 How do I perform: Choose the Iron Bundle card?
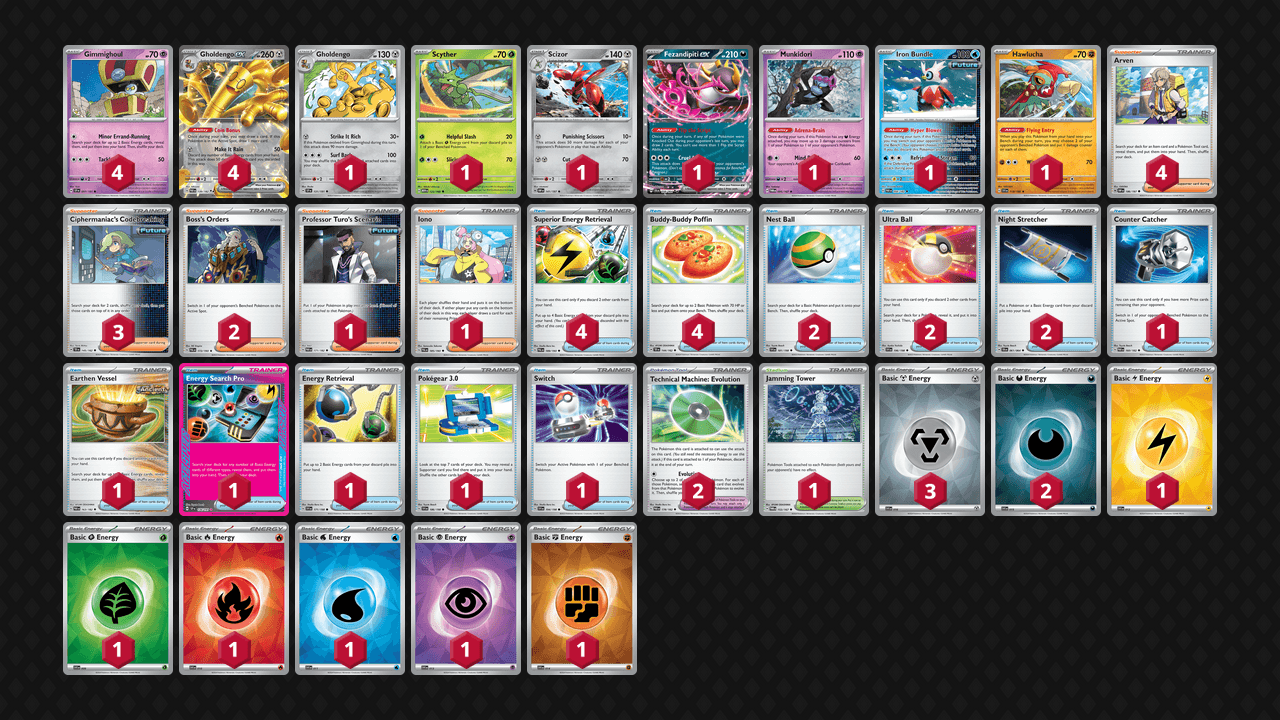coord(930,121)
